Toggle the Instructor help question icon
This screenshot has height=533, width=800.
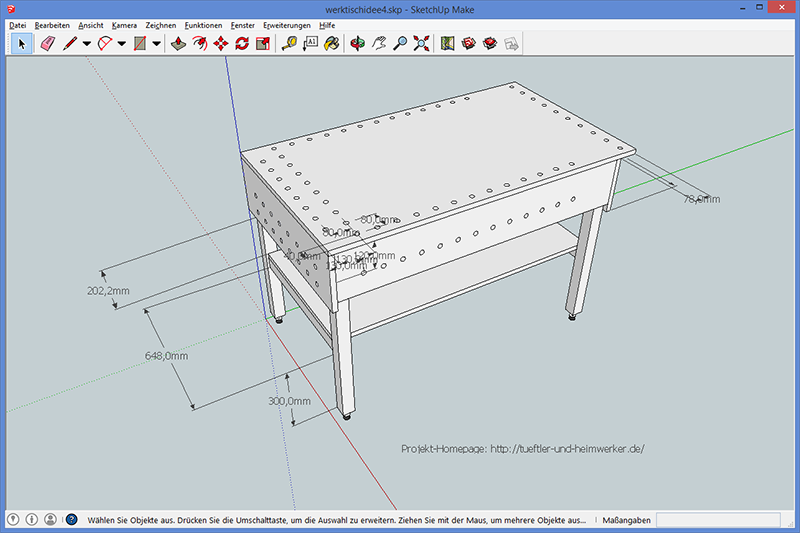coord(72,519)
